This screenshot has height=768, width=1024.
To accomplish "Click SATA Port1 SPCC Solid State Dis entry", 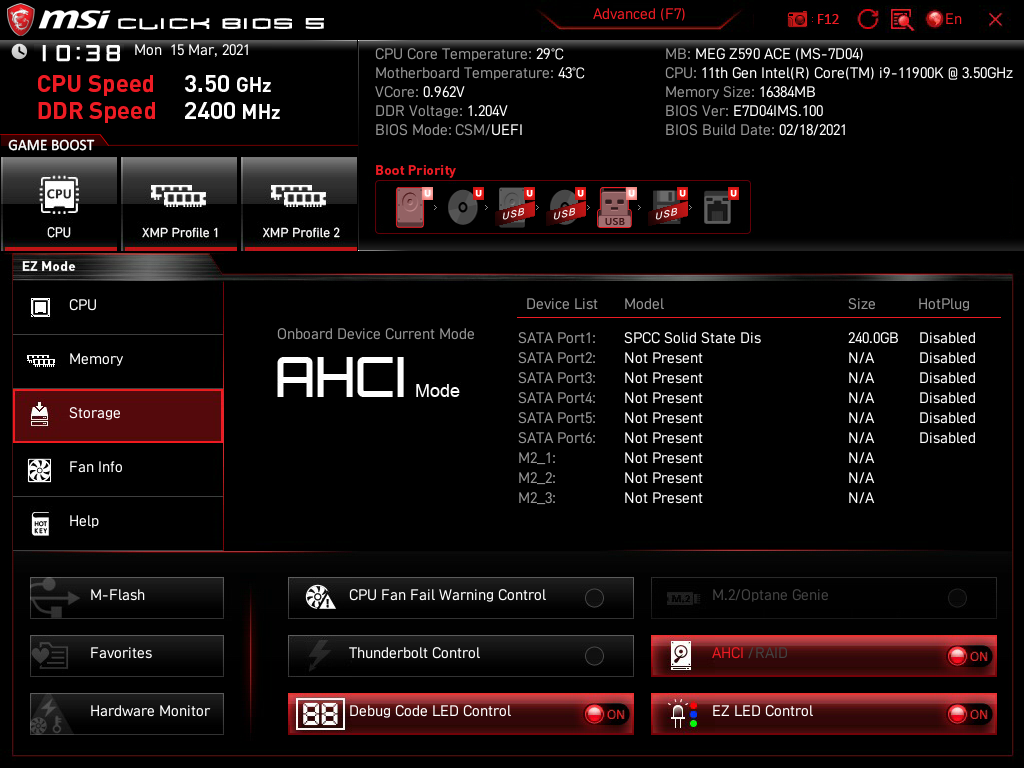I will (692, 338).
